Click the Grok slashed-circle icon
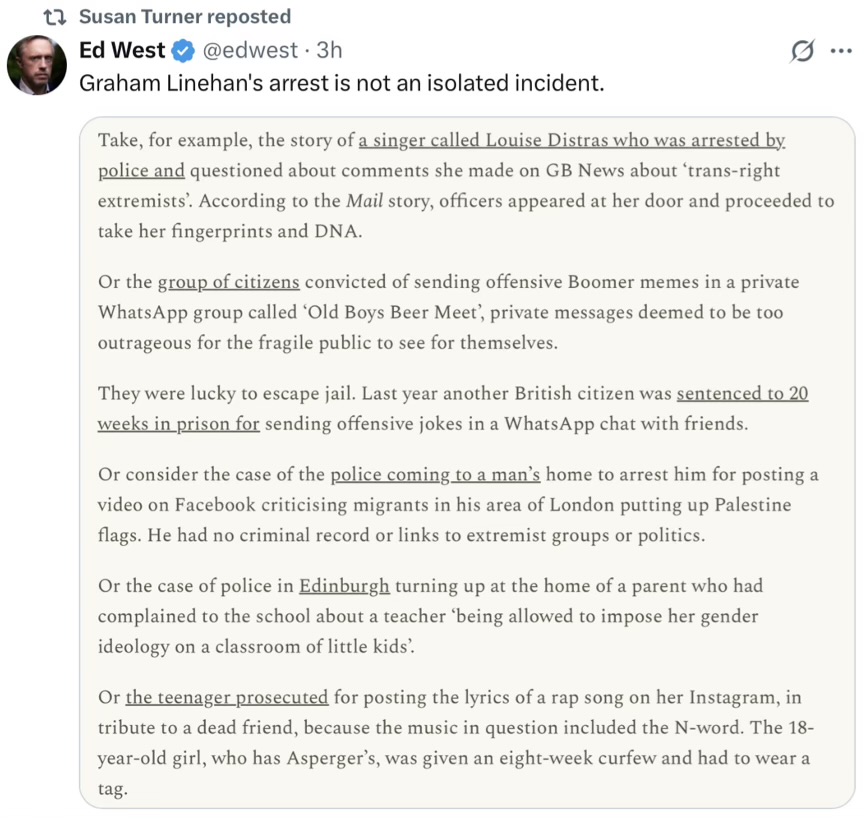This screenshot has width=864, height=819. [802, 51]
